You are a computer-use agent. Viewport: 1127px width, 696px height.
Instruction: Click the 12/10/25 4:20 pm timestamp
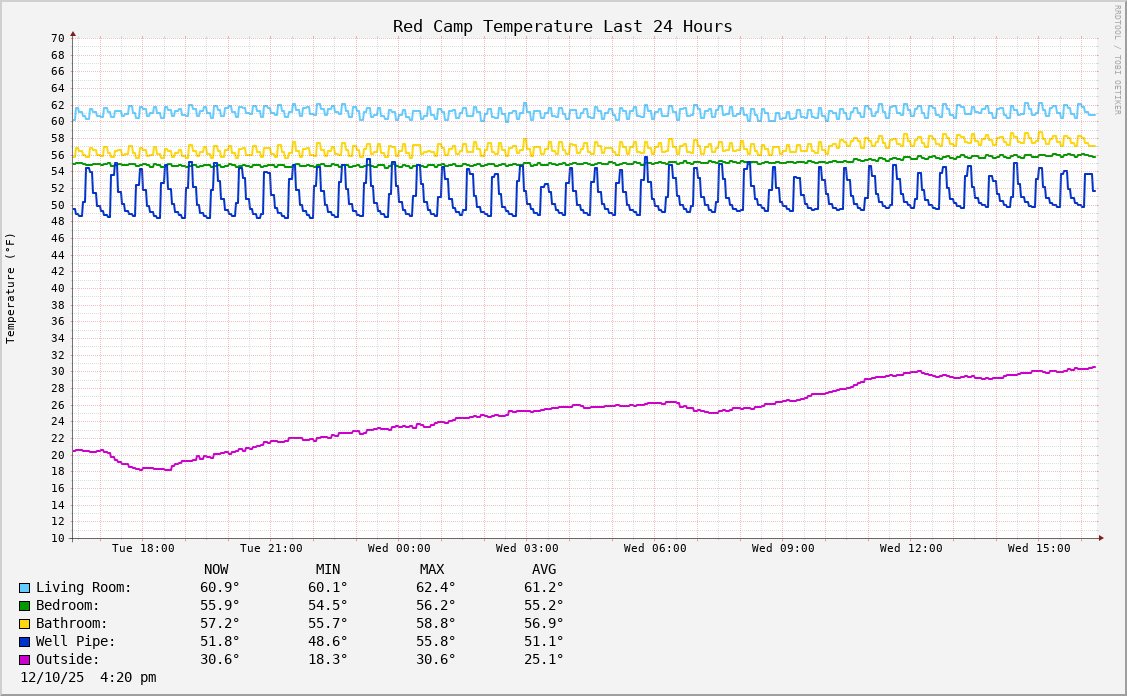point(88,678)
